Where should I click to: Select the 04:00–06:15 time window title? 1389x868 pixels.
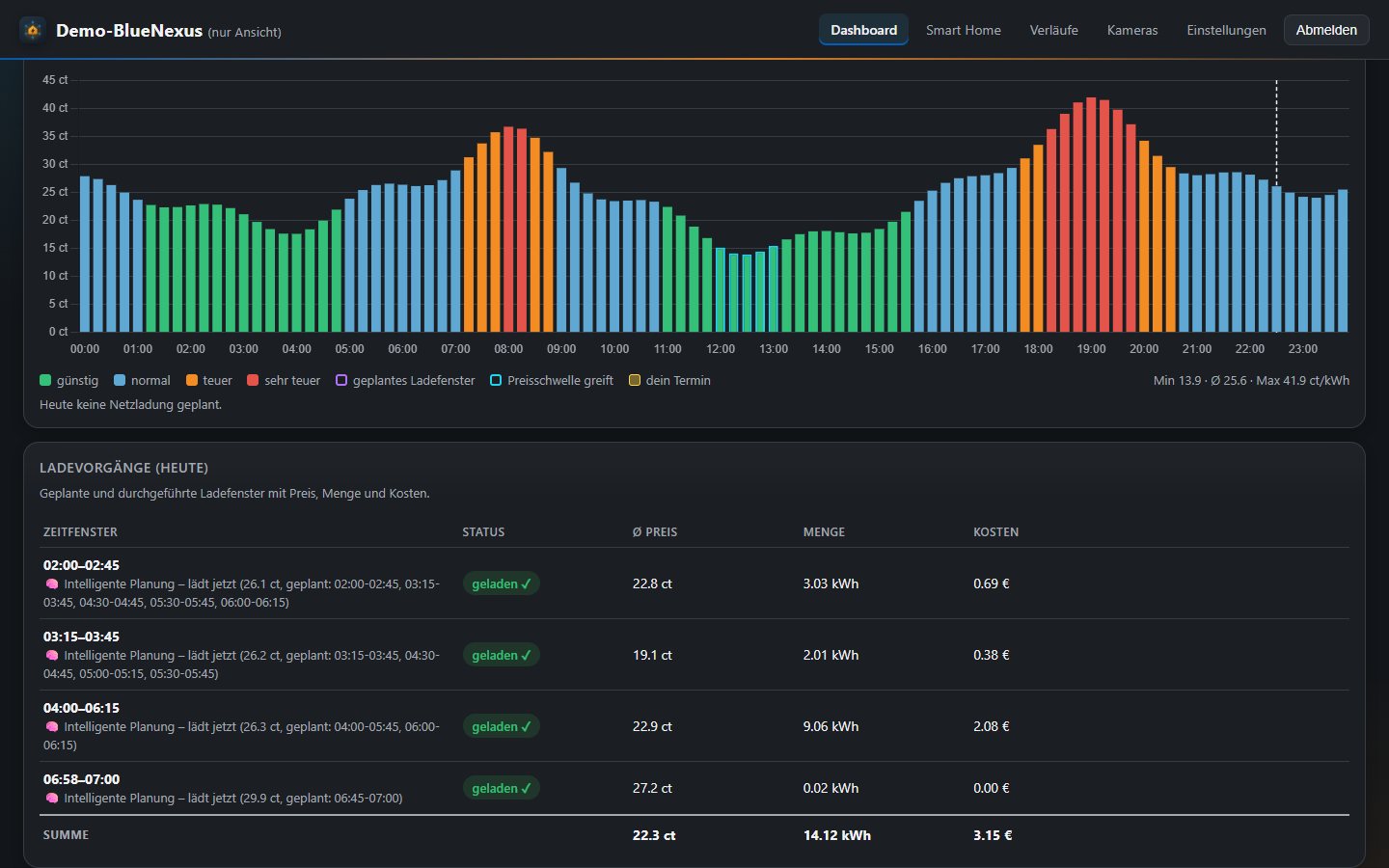coord(81,708)
